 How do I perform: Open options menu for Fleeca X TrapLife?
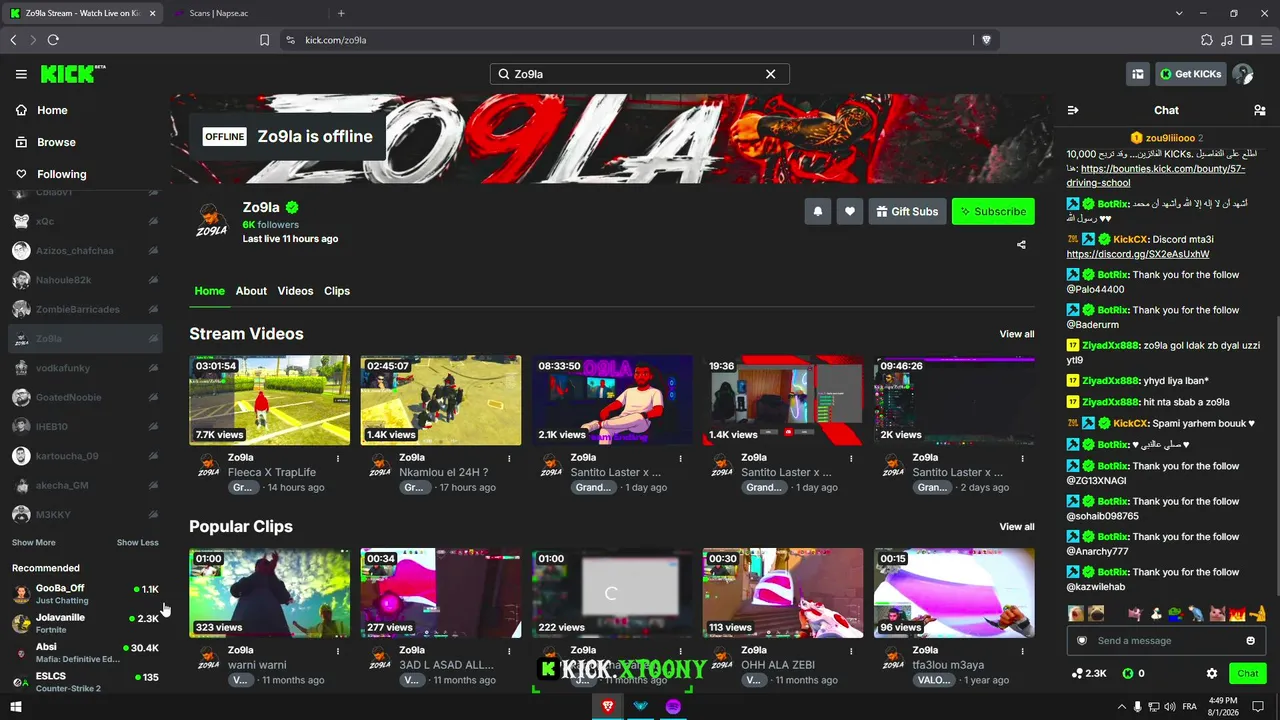coord(338,458)
